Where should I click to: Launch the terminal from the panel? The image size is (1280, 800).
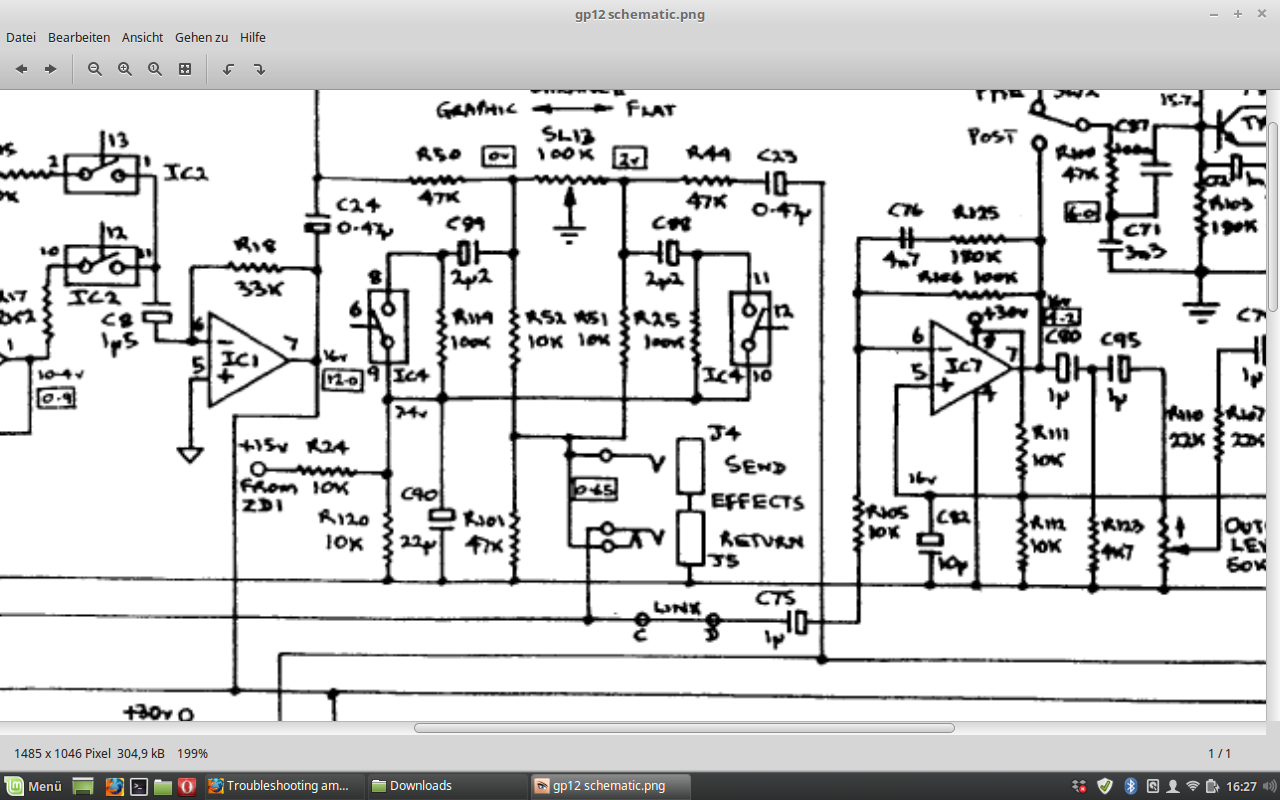[x=139, y=786]
